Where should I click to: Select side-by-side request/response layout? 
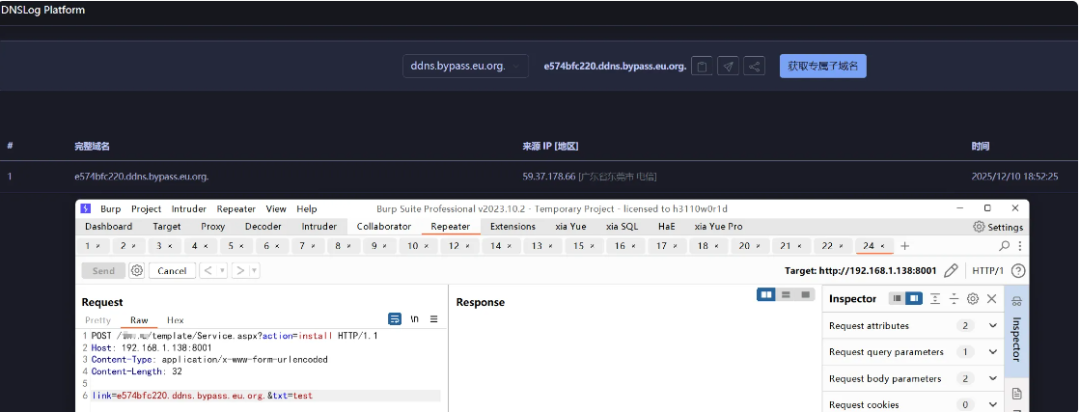point(766,295)
